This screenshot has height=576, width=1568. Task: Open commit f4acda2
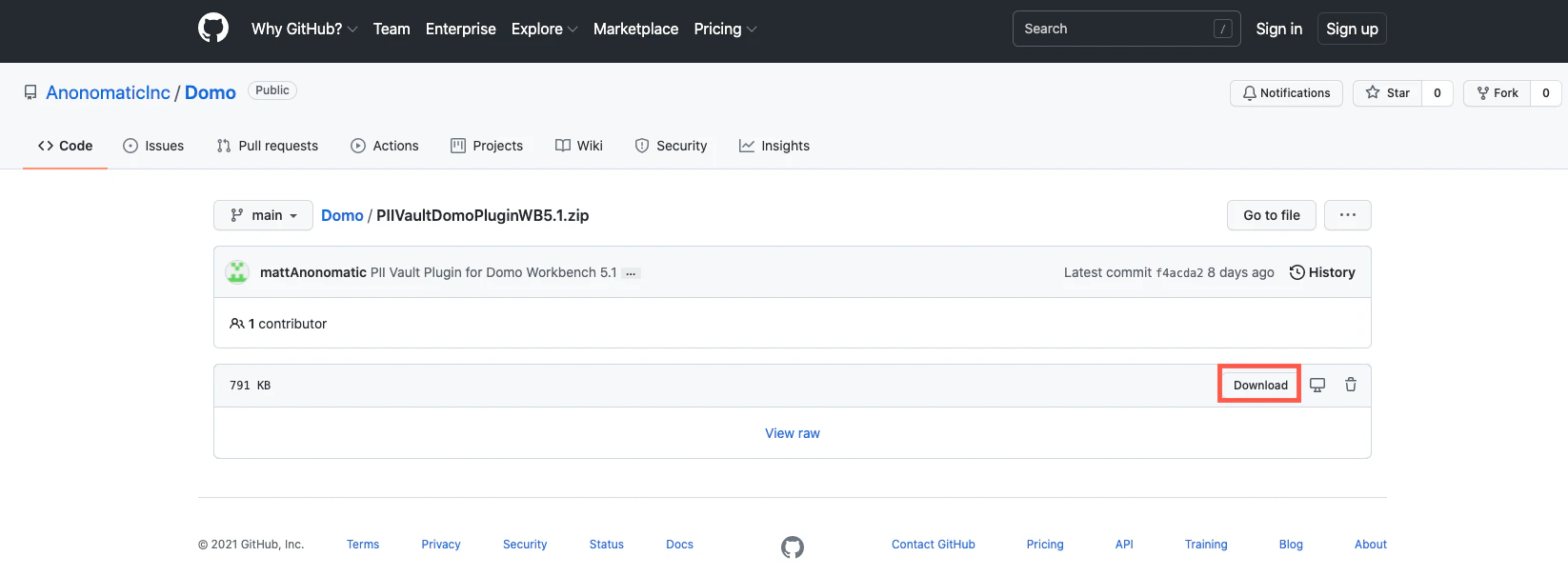[x=1179, y=273]
